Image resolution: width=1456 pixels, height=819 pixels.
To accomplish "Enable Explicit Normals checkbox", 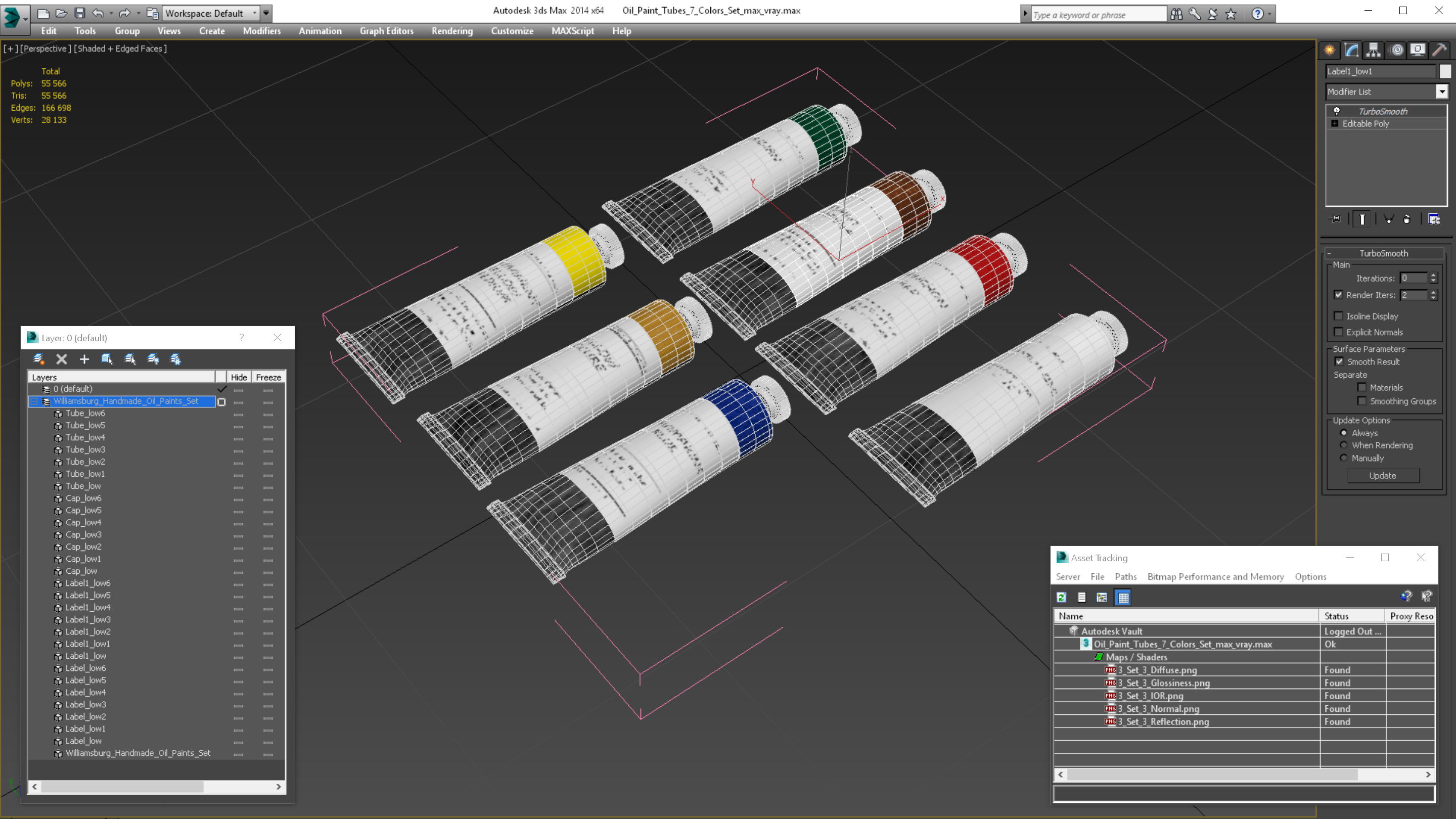I will point(1338,332).
